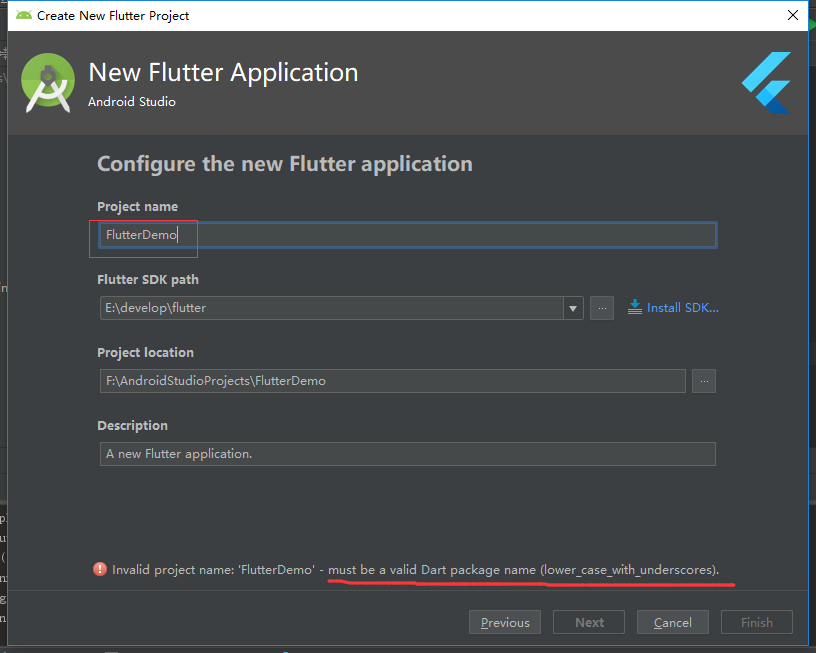
Task: Expand the Flutter SDK path dropdown arrow
Action: (x=573, y=308)
